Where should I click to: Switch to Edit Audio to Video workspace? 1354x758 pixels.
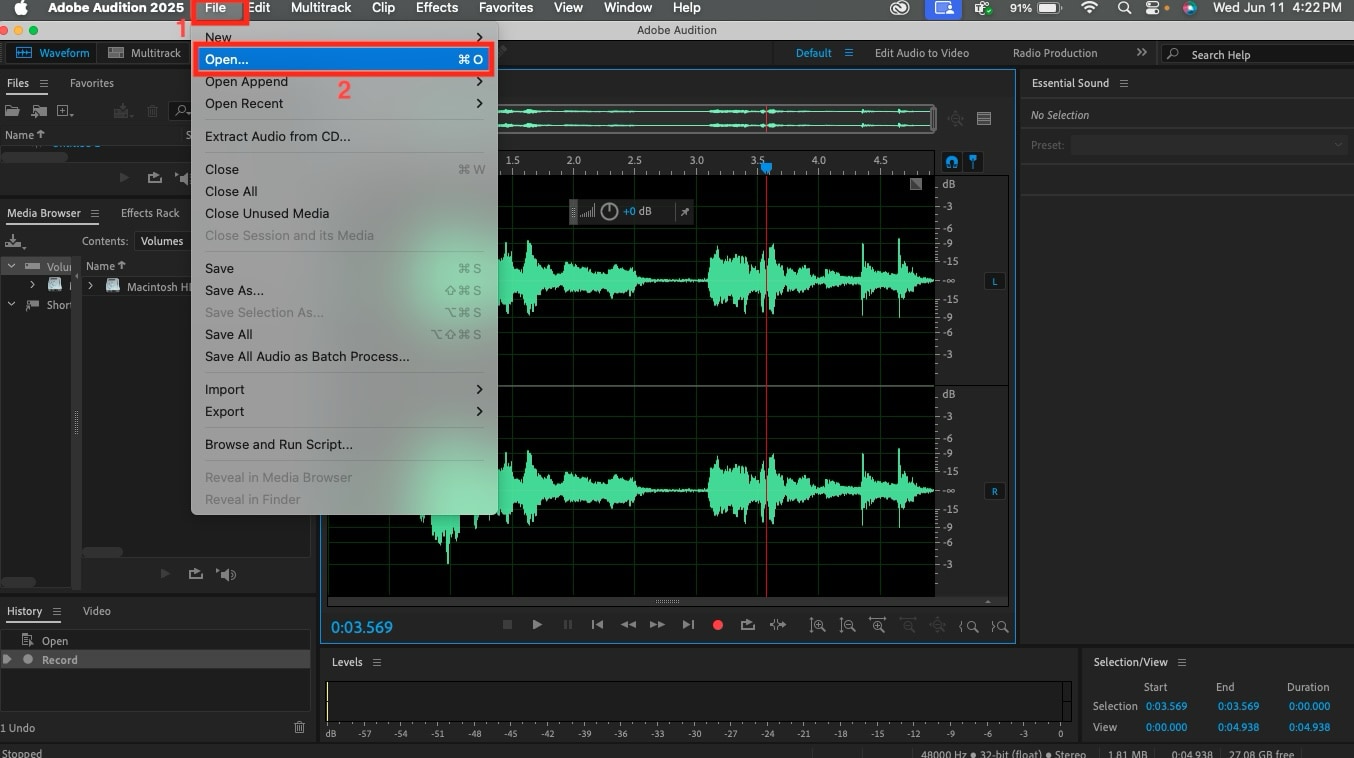click(922, 53)
